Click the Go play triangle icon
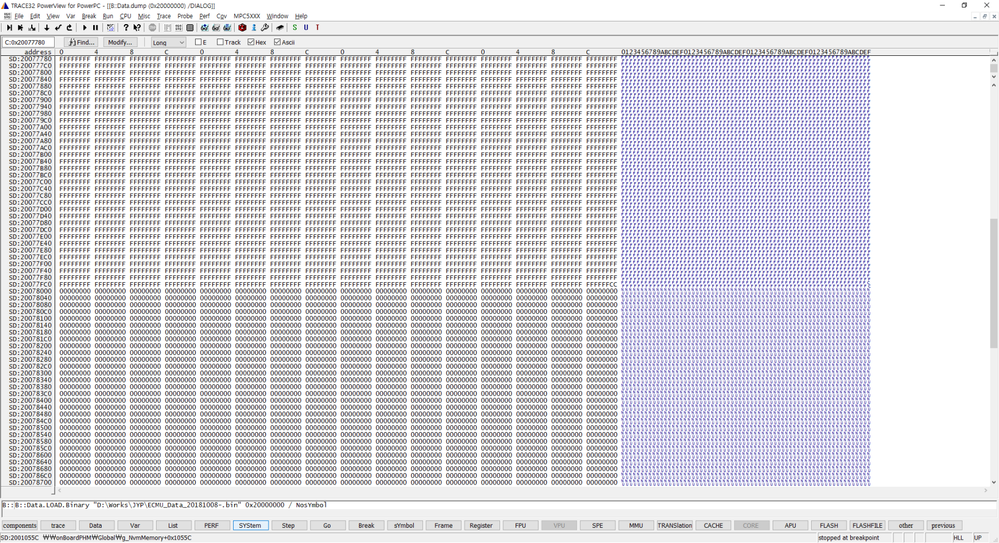This screenshot has width=999, height=543. tap(84, 27)
